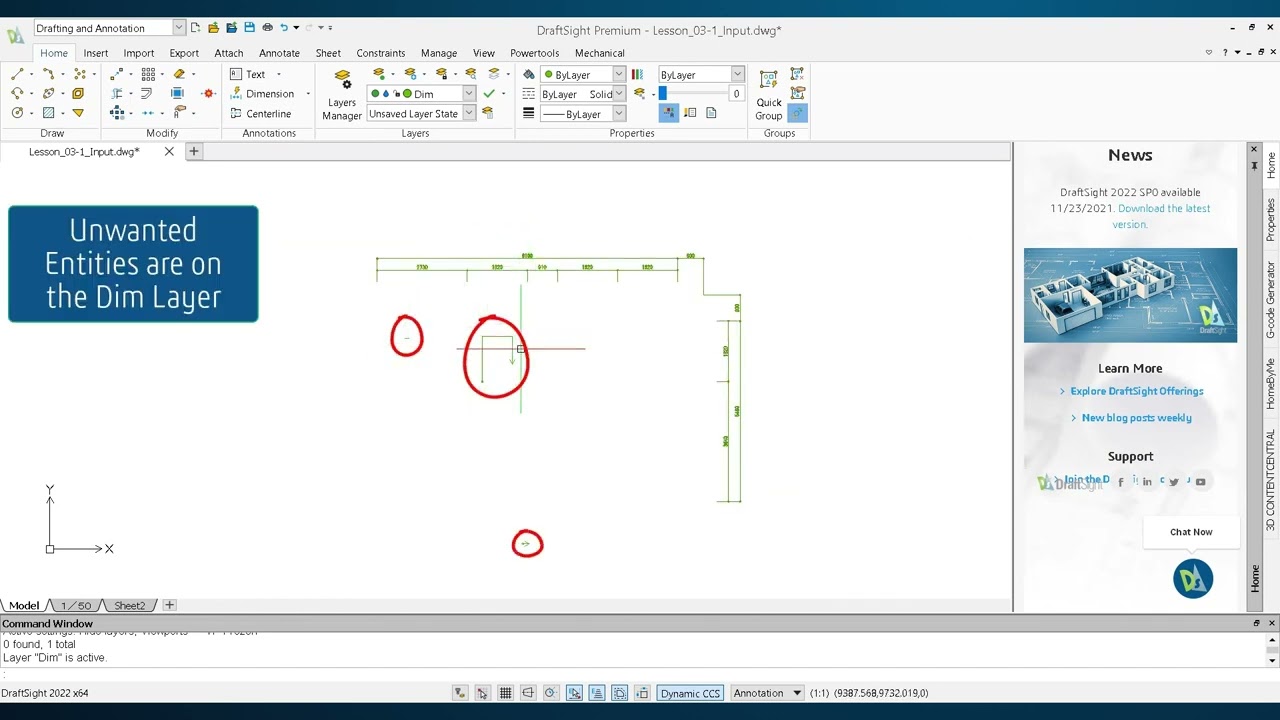Open the ByLayer Solid linestyle dropdown
The image size is (1280, 720).
click(619, 94)
